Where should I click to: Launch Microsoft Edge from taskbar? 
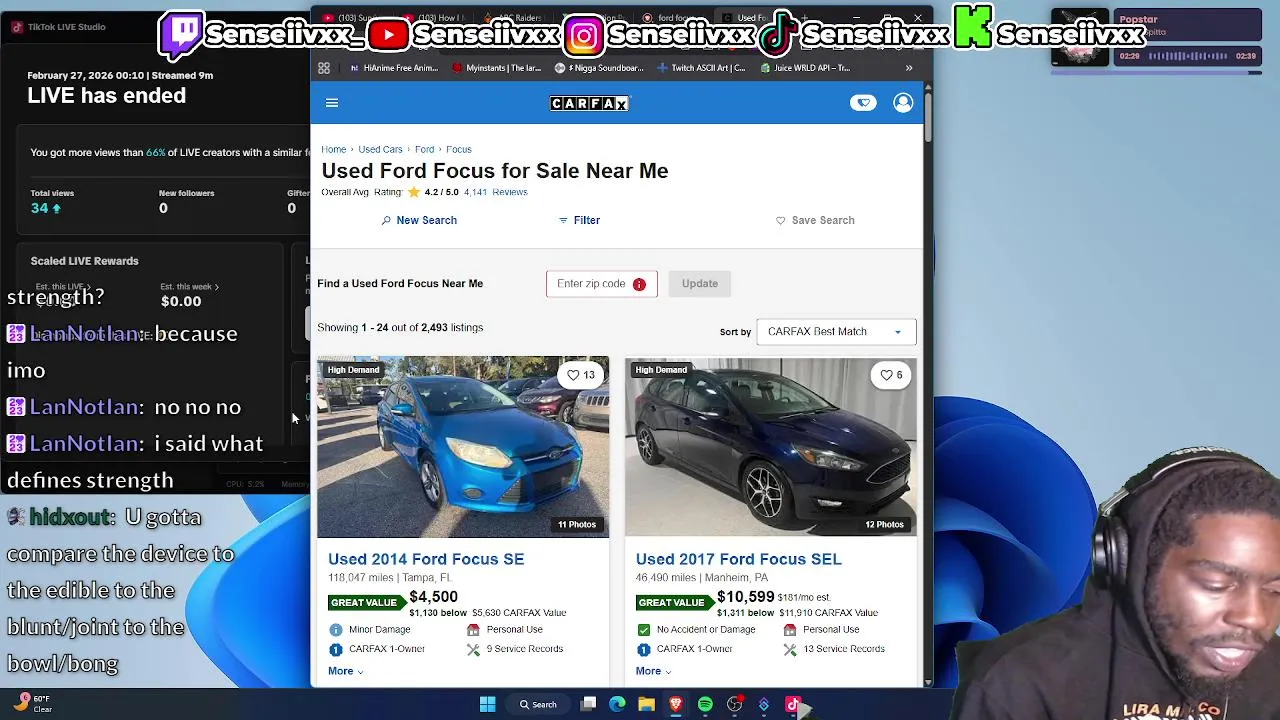coord(617,705)
